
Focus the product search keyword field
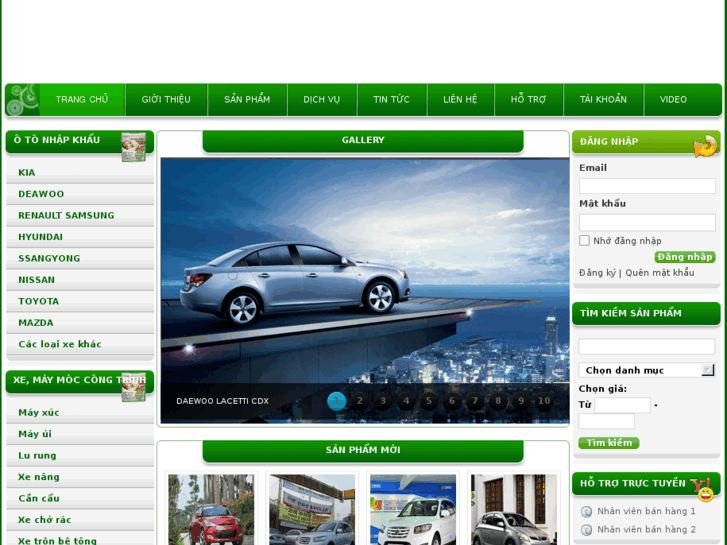pyautogui.click(x=646, y=346)
